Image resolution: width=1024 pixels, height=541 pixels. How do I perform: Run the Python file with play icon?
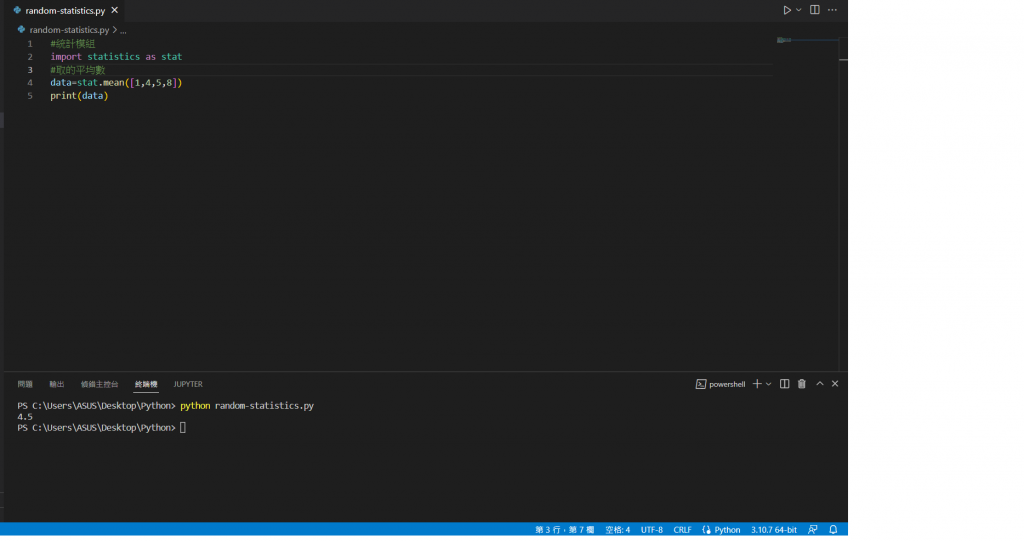(x=787, y=10)
